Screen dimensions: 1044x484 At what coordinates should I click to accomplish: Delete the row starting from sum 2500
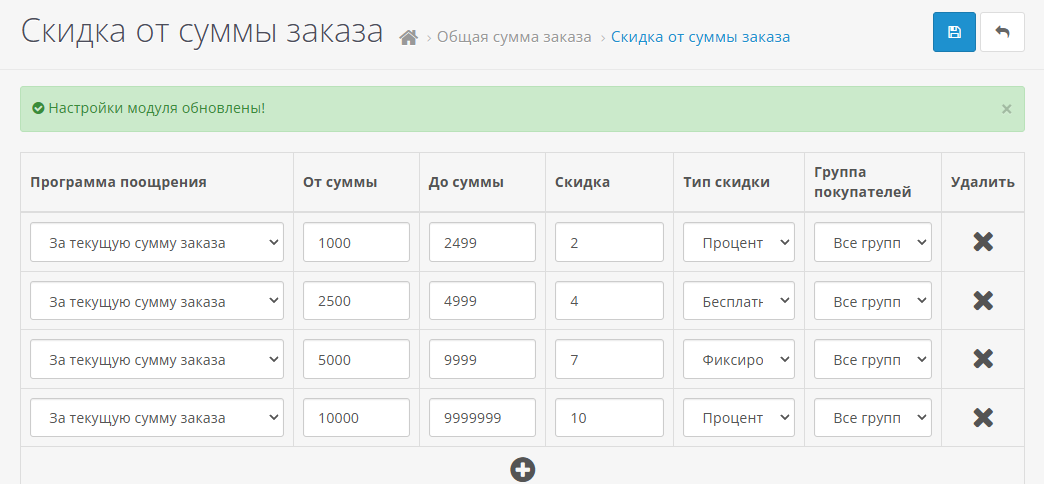(983, 301)
